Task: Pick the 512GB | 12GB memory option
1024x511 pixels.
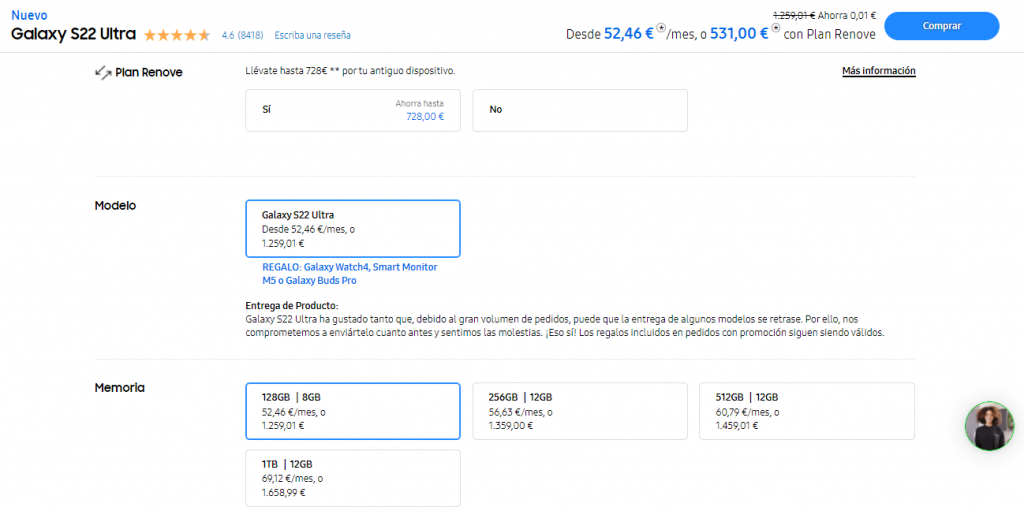Action: click(807, 411)
